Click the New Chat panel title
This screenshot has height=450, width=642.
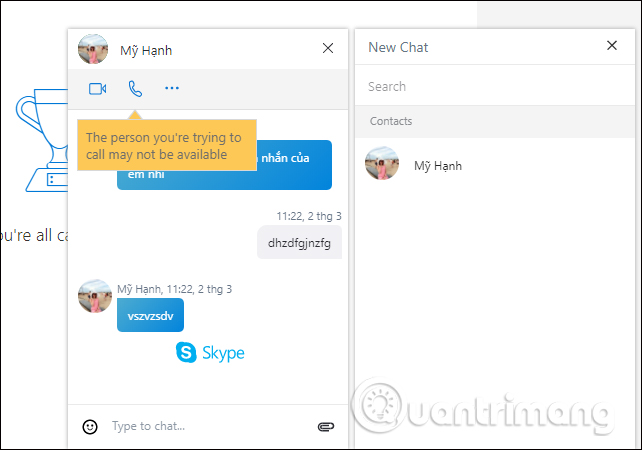click(x=398, y=47)
